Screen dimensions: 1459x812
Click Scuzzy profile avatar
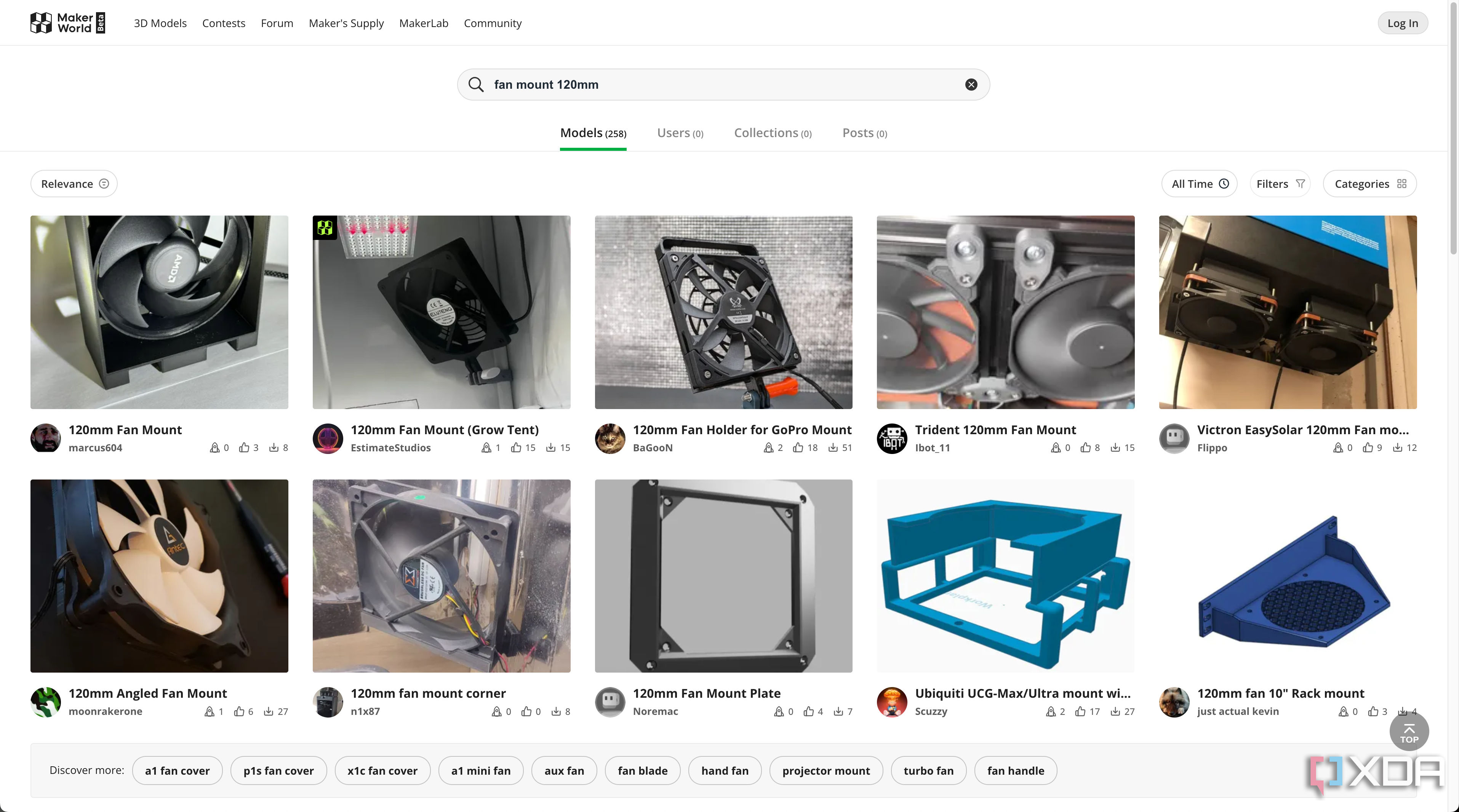(892, 702)
